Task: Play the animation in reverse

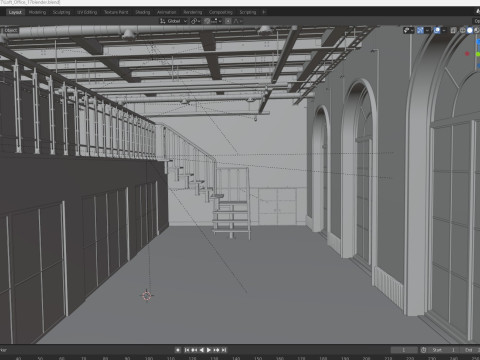Action: [x=201, y=350]
